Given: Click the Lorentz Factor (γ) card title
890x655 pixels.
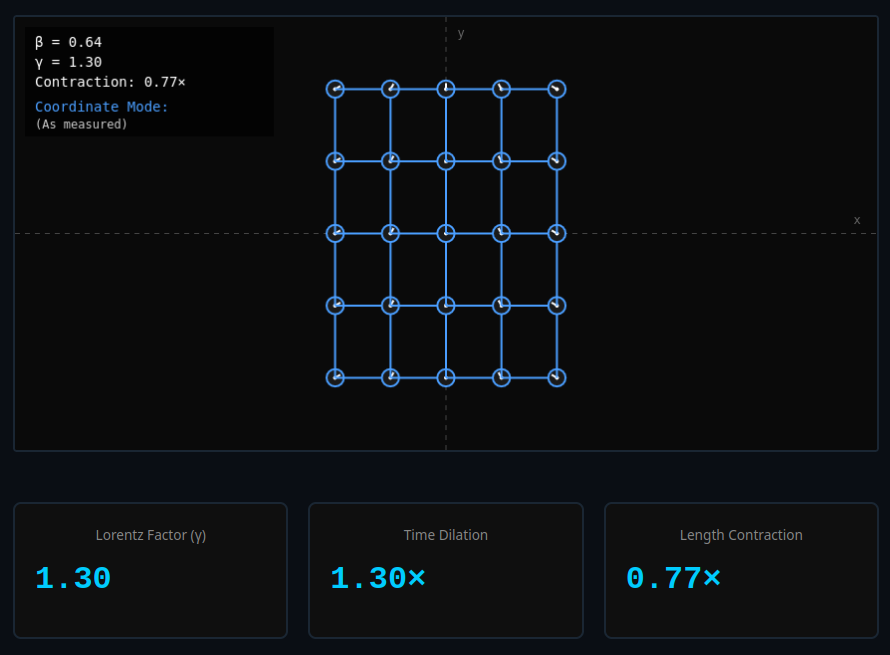Looking at the screenshot, I should pos(150,535).
